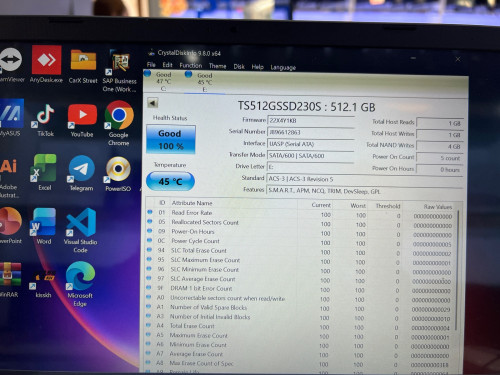500x375 pixels.
Task: Open the Theme menu
Action: click(217, 66)
